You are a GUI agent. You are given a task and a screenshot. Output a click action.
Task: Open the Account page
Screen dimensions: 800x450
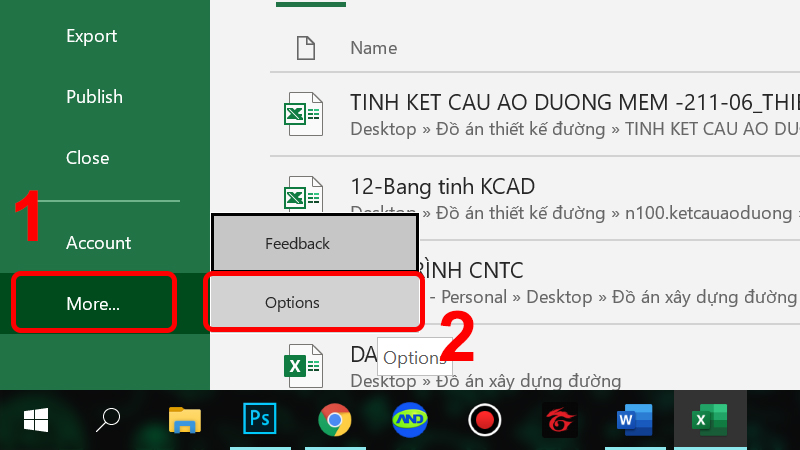pos(98,243)
